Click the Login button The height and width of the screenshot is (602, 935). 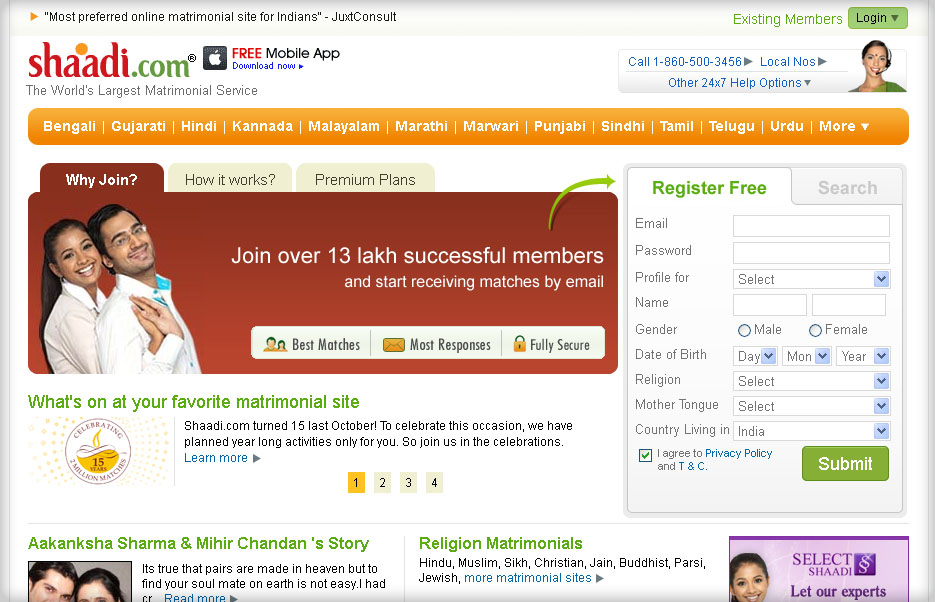pos(877,18)
